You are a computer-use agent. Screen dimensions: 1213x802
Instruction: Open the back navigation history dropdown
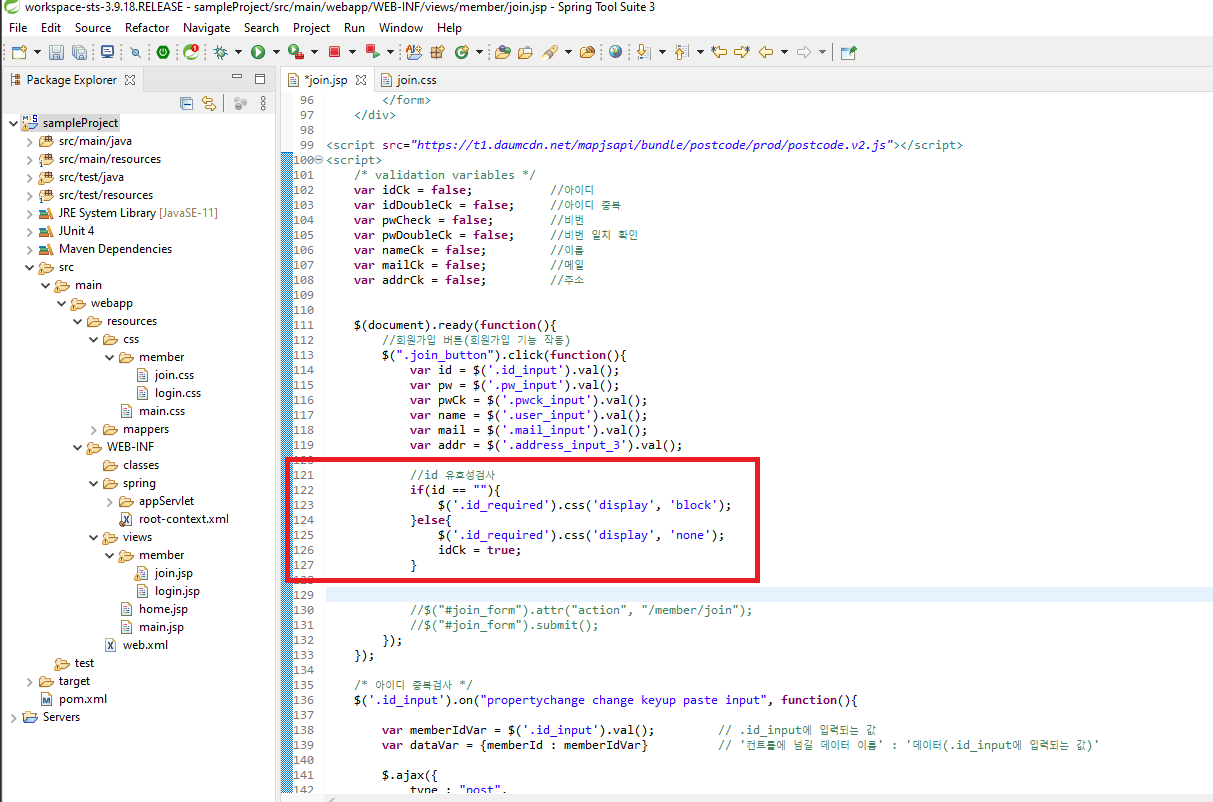pos(784,52)
